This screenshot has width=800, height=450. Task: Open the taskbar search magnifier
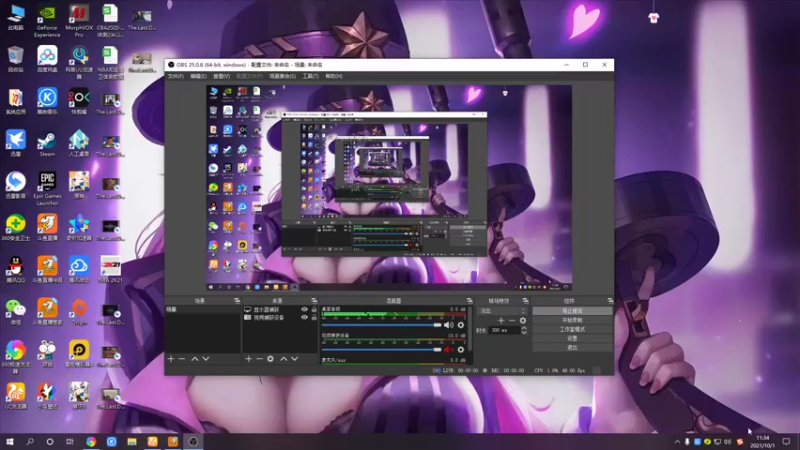[x=30, y=442]
